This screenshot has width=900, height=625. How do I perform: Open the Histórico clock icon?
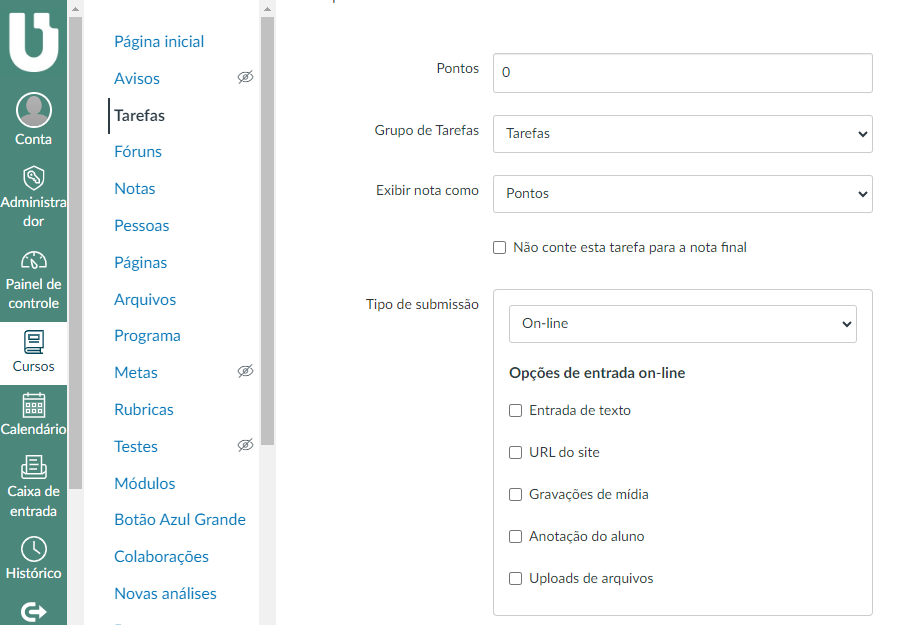pos(33,549)
